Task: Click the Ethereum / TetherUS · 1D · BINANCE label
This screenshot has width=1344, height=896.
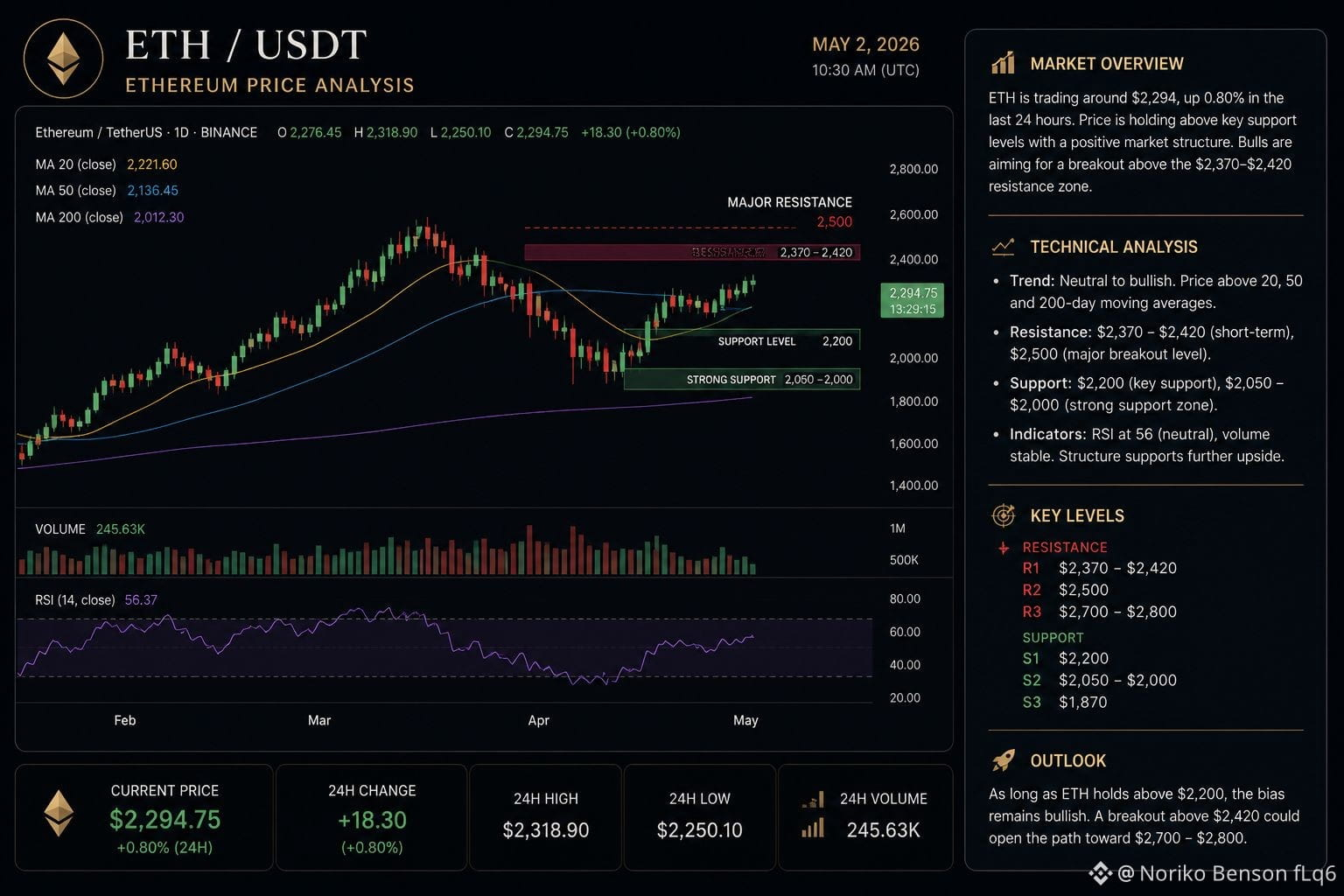Action: click(x=146, y=132)
